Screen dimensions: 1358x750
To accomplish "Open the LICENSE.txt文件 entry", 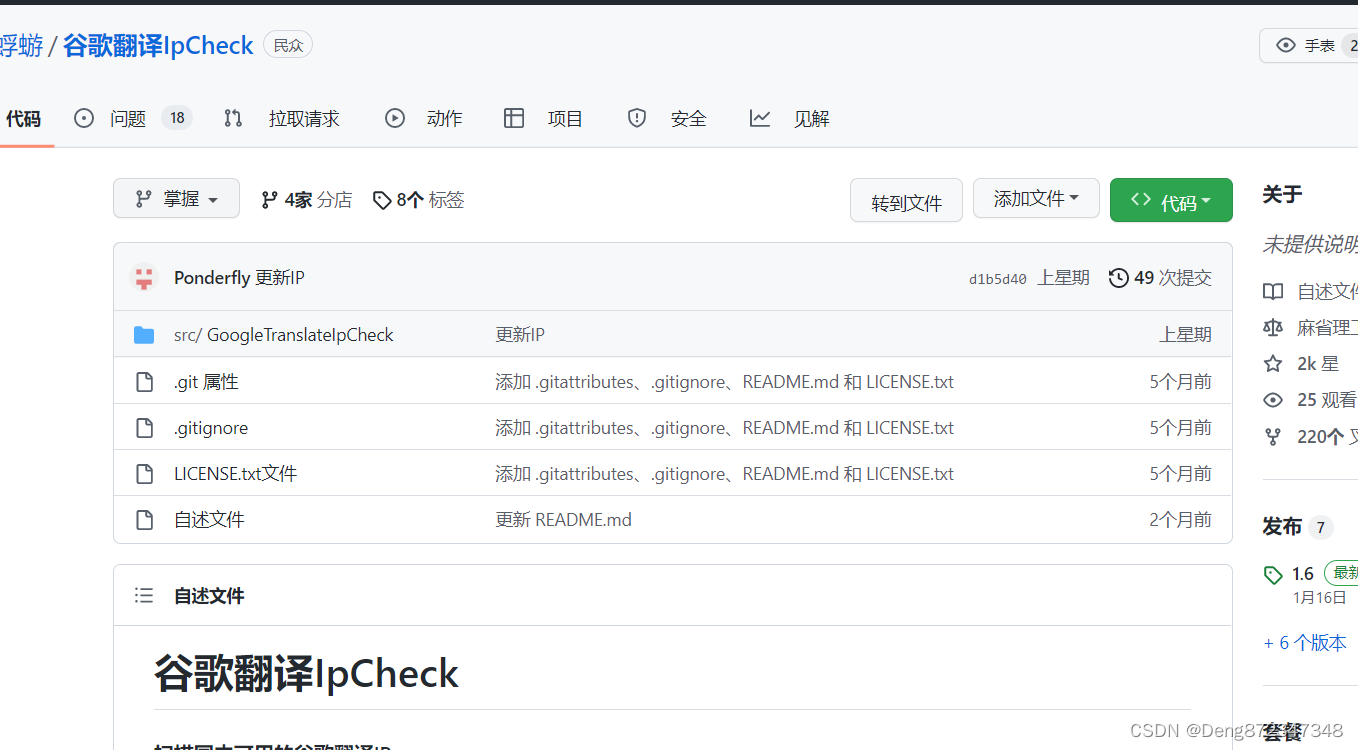I will pos(235,474).
